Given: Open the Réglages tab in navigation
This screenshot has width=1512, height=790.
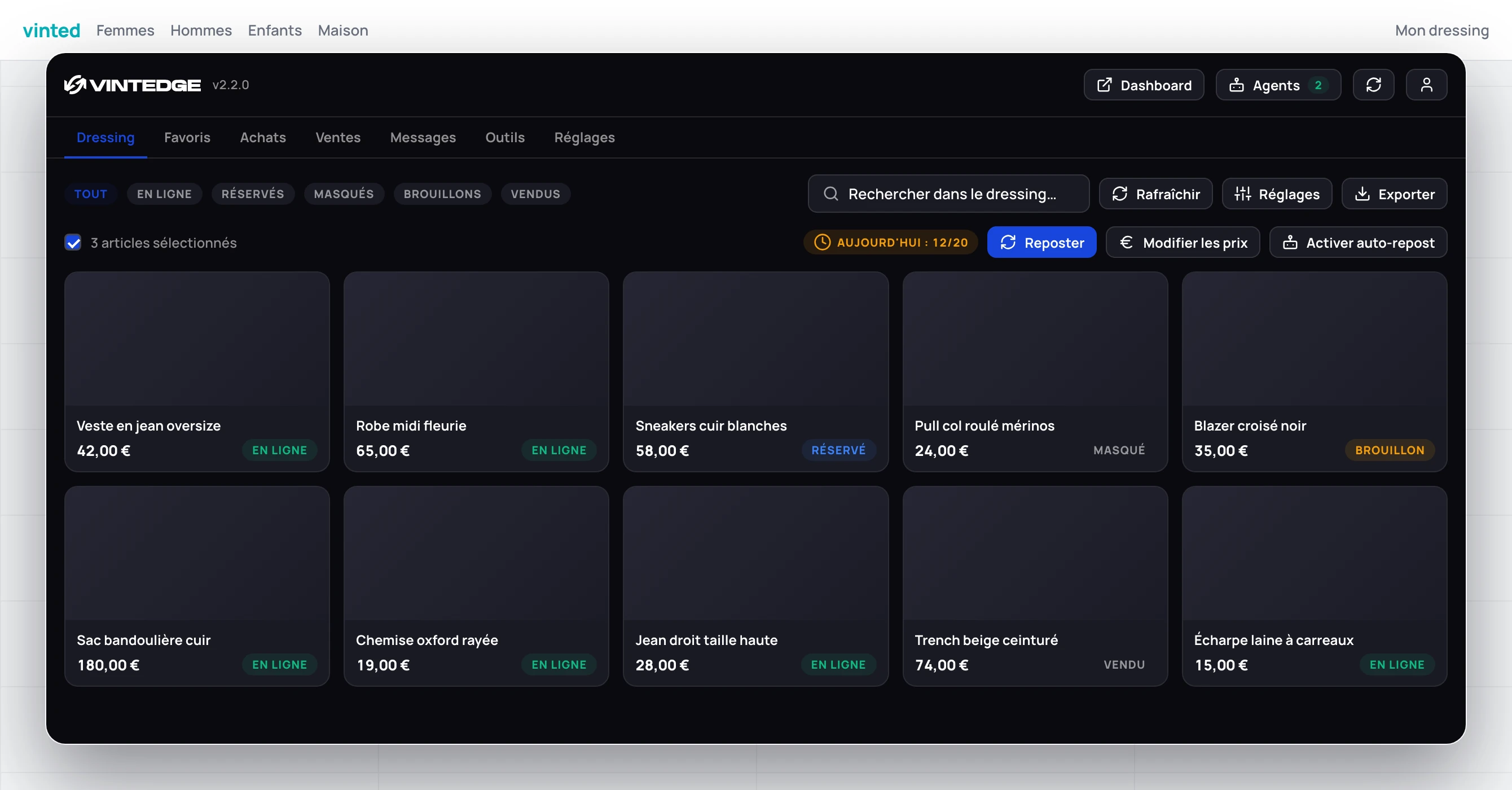Looking at the screenshot, I should click(584, 137).
